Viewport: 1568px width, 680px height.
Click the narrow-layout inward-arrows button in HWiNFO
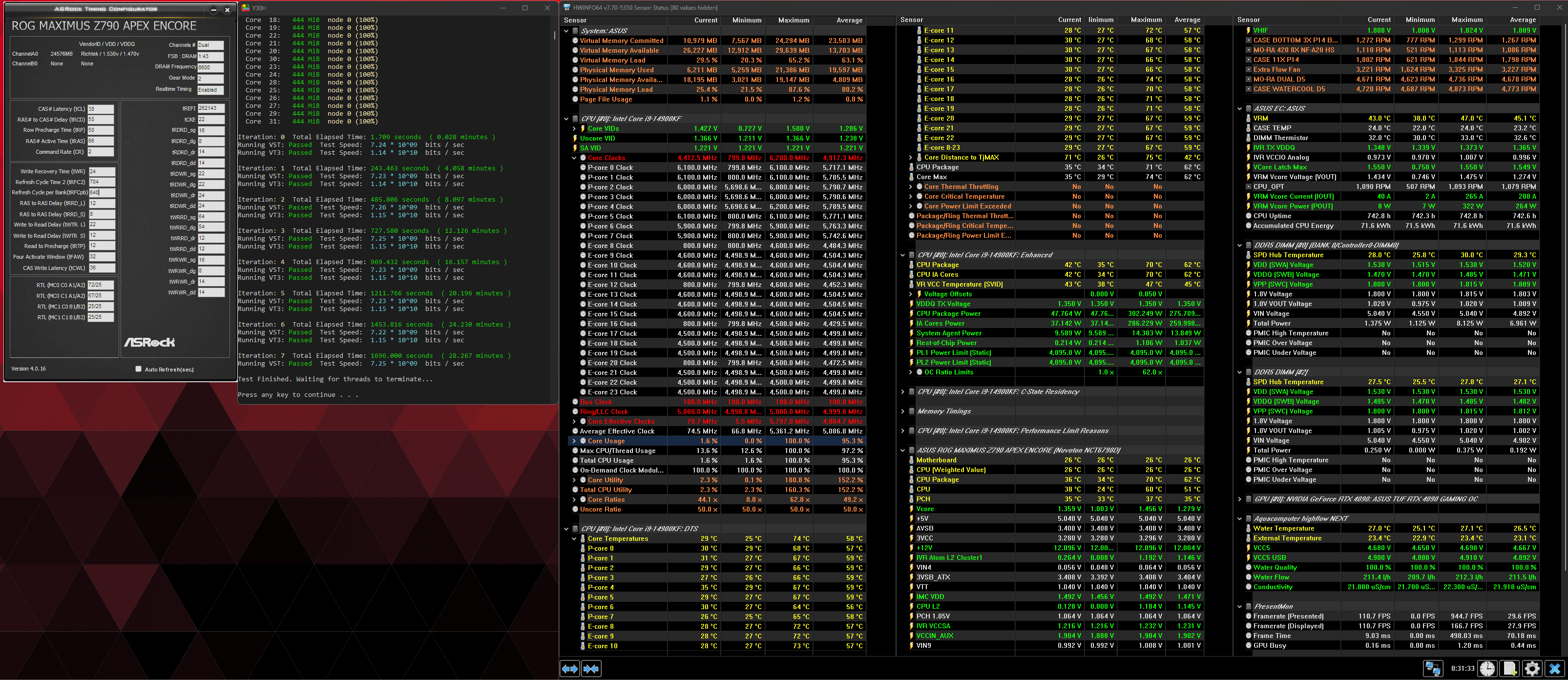point(591,668)
